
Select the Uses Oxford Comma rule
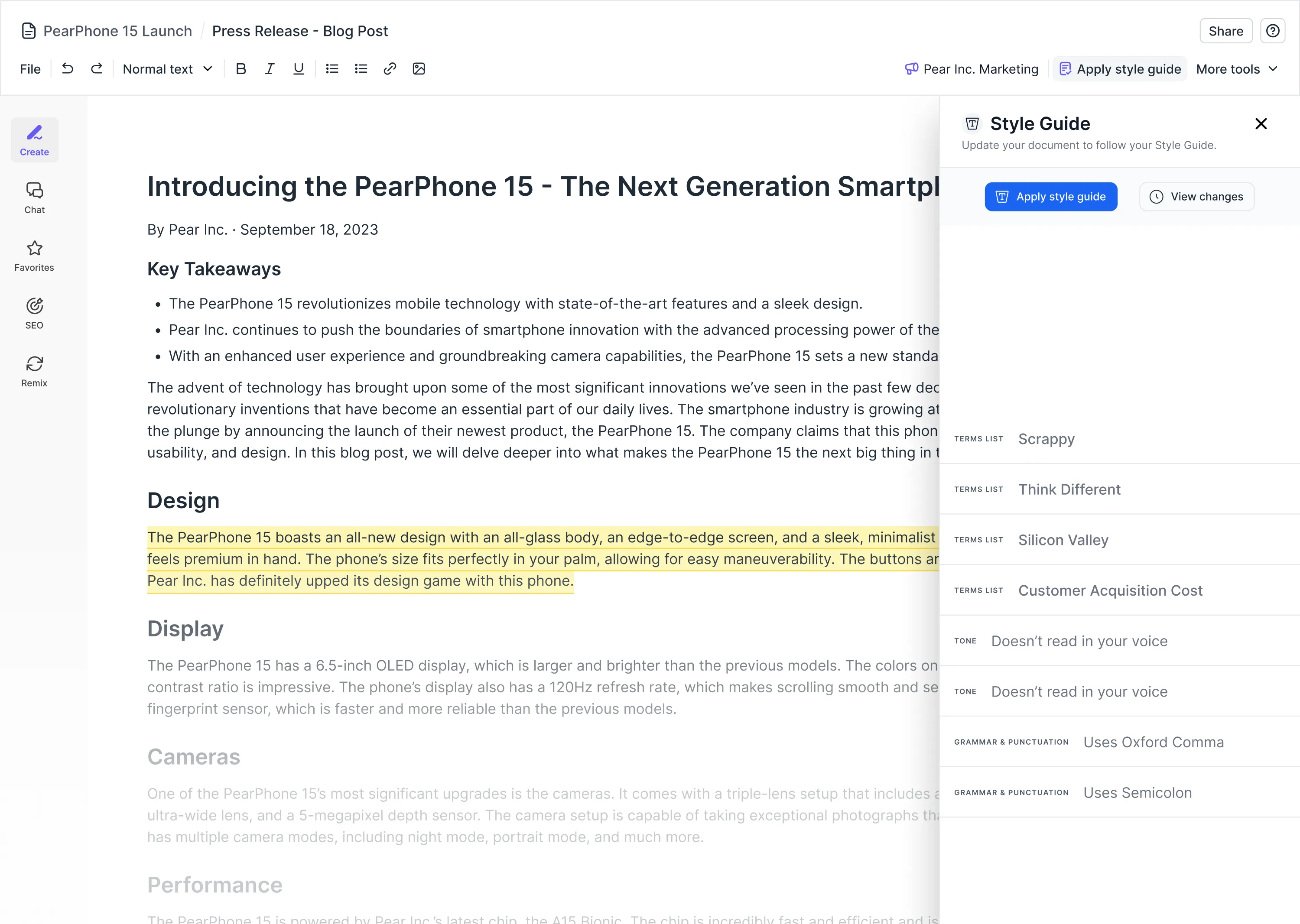(1153, 742)
